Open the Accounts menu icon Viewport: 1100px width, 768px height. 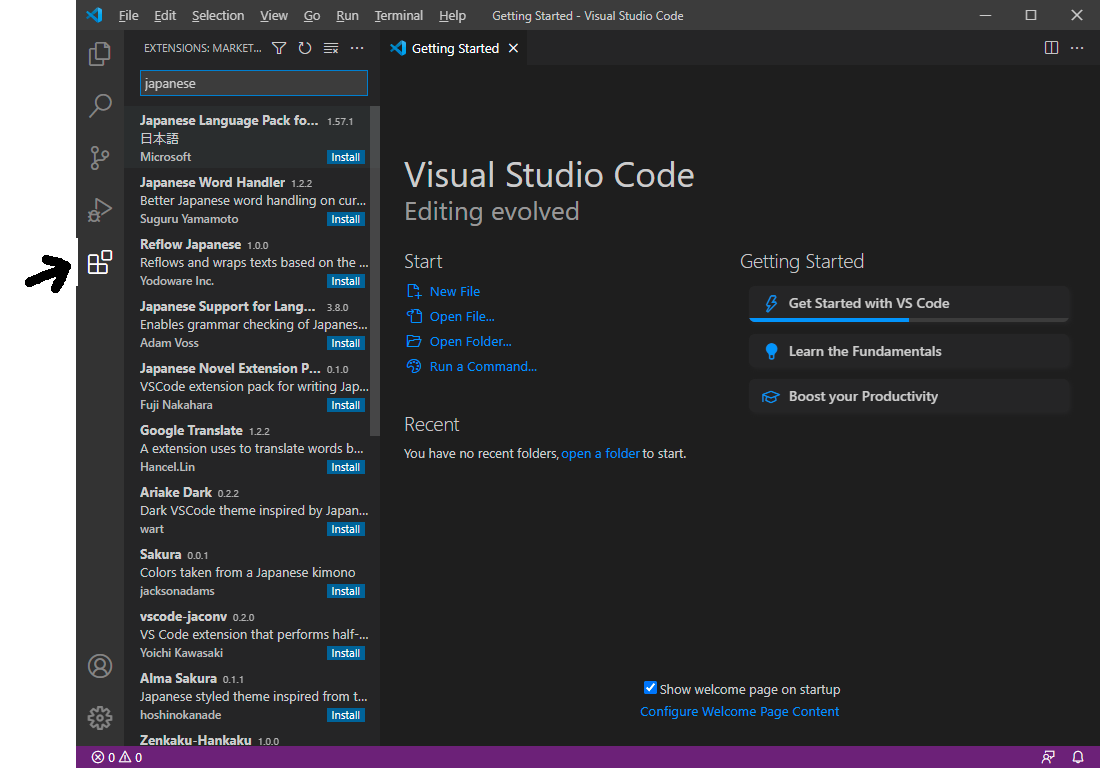click(x=100, y=666)
